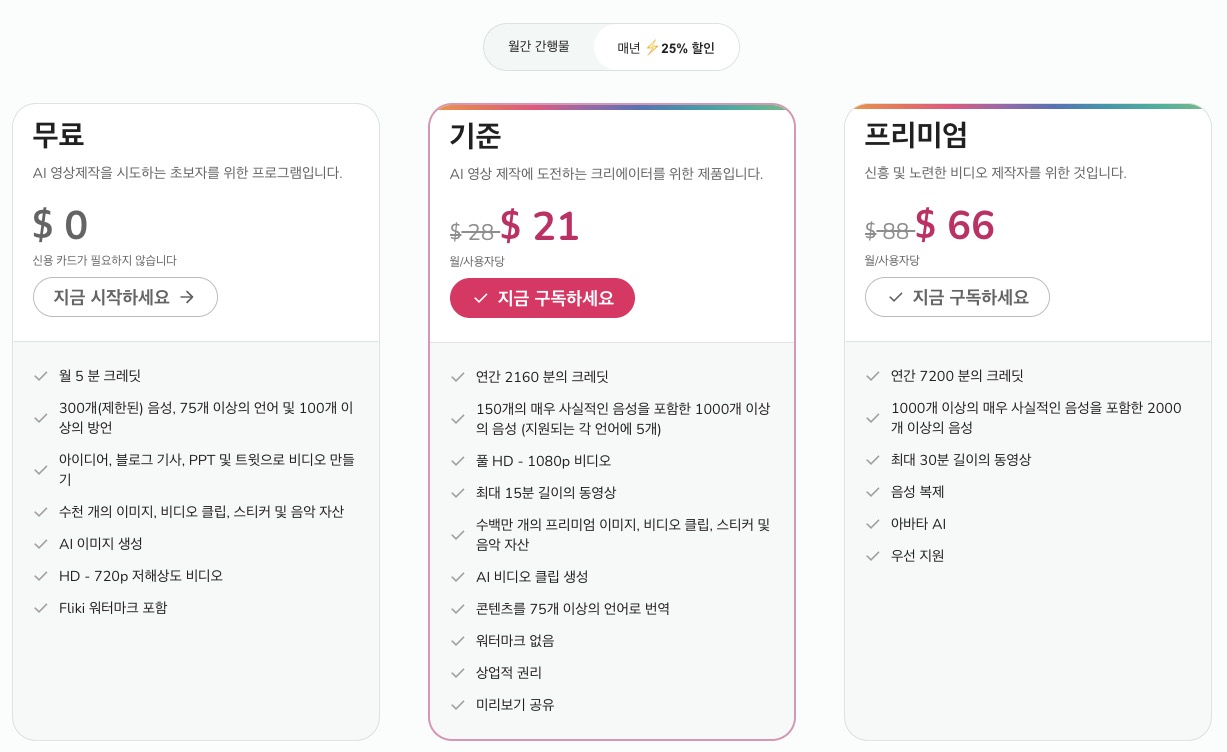The width and height of the screenshot is (1227, 752).
Task: Click 지금 시작하세요 on the 무료 plan
Action: (125, 297)
